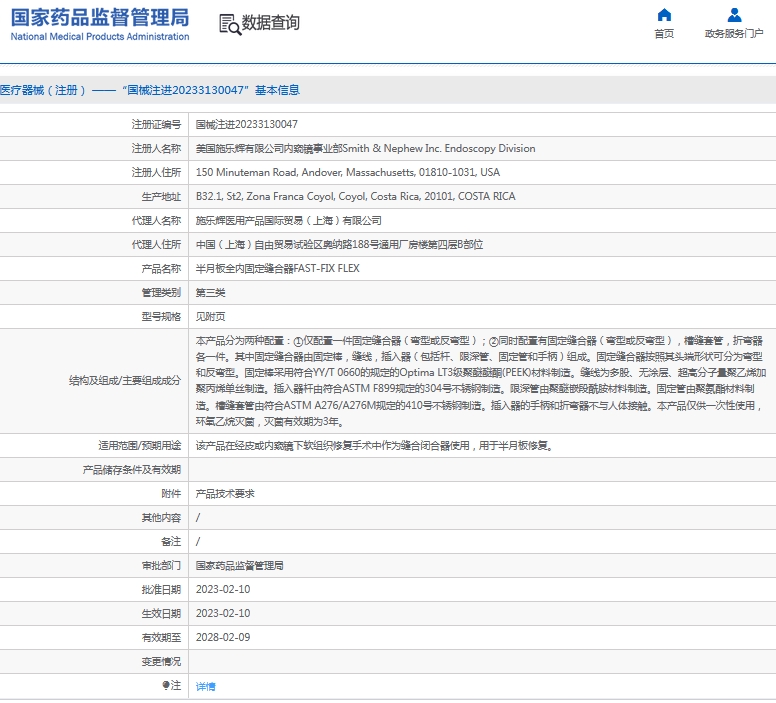
Task: Click the 结构及组成/主要组成成分 label
Action: (125, 381)
